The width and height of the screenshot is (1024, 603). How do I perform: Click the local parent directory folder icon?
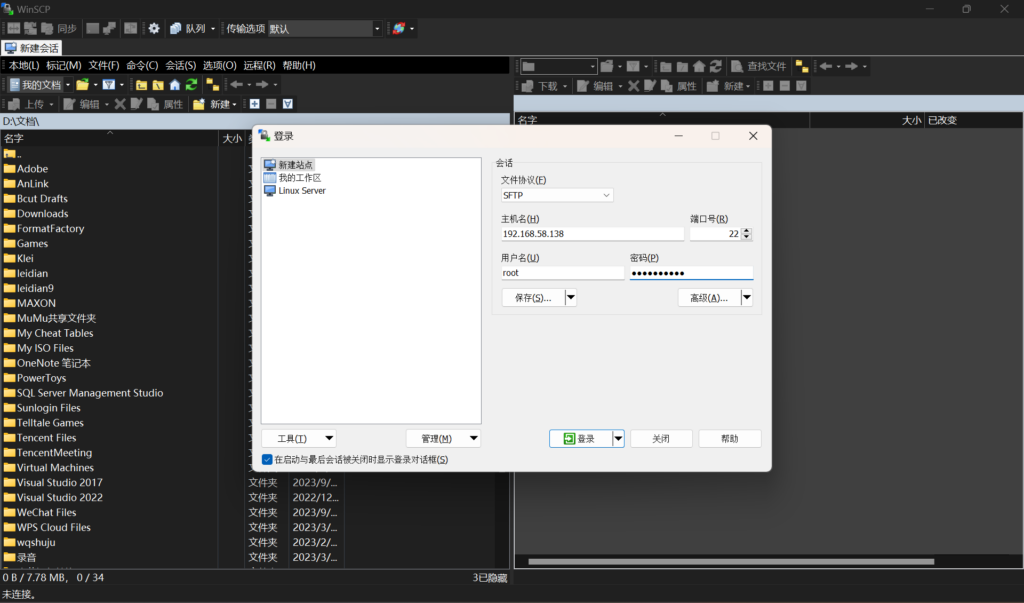click(141, 85)
